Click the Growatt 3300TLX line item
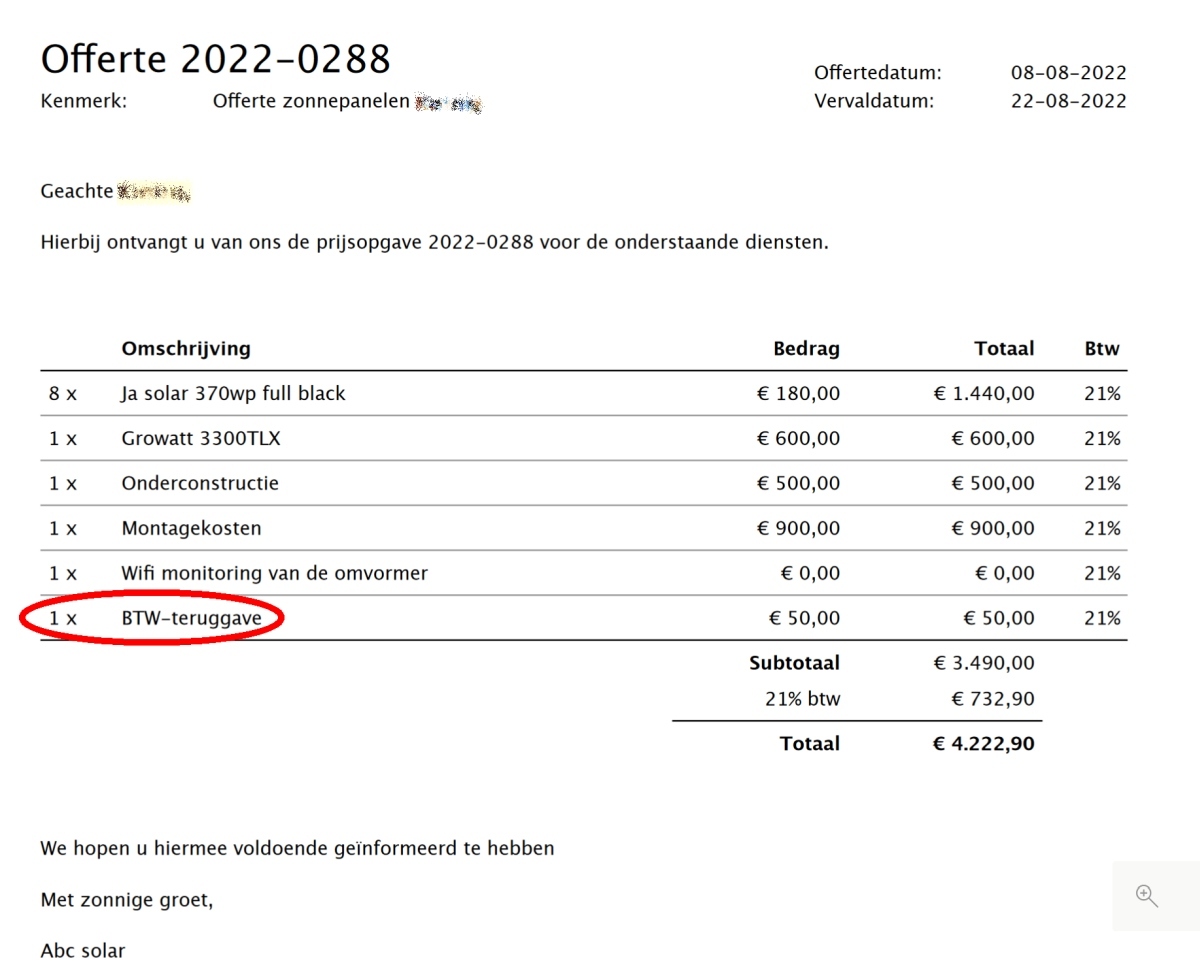The image size is (1200, 969). 200,438
